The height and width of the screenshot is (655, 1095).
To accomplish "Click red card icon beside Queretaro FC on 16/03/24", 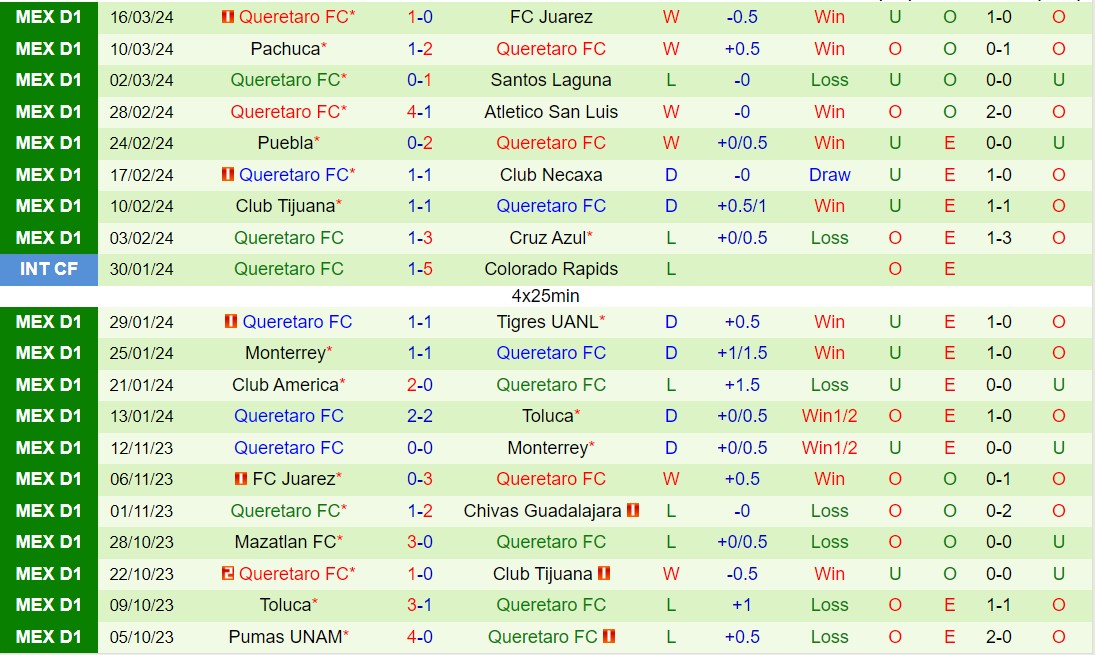I will [227, 17].
